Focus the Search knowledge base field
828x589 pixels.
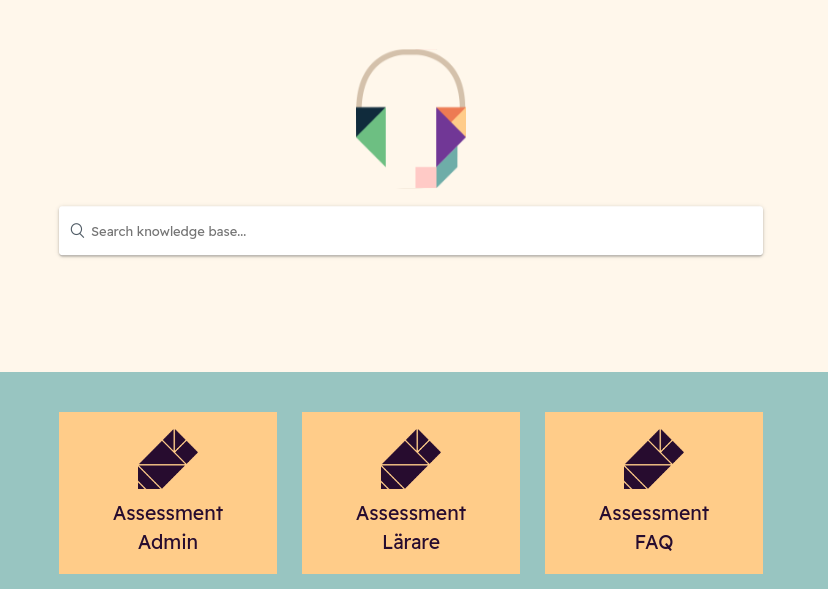411,231
